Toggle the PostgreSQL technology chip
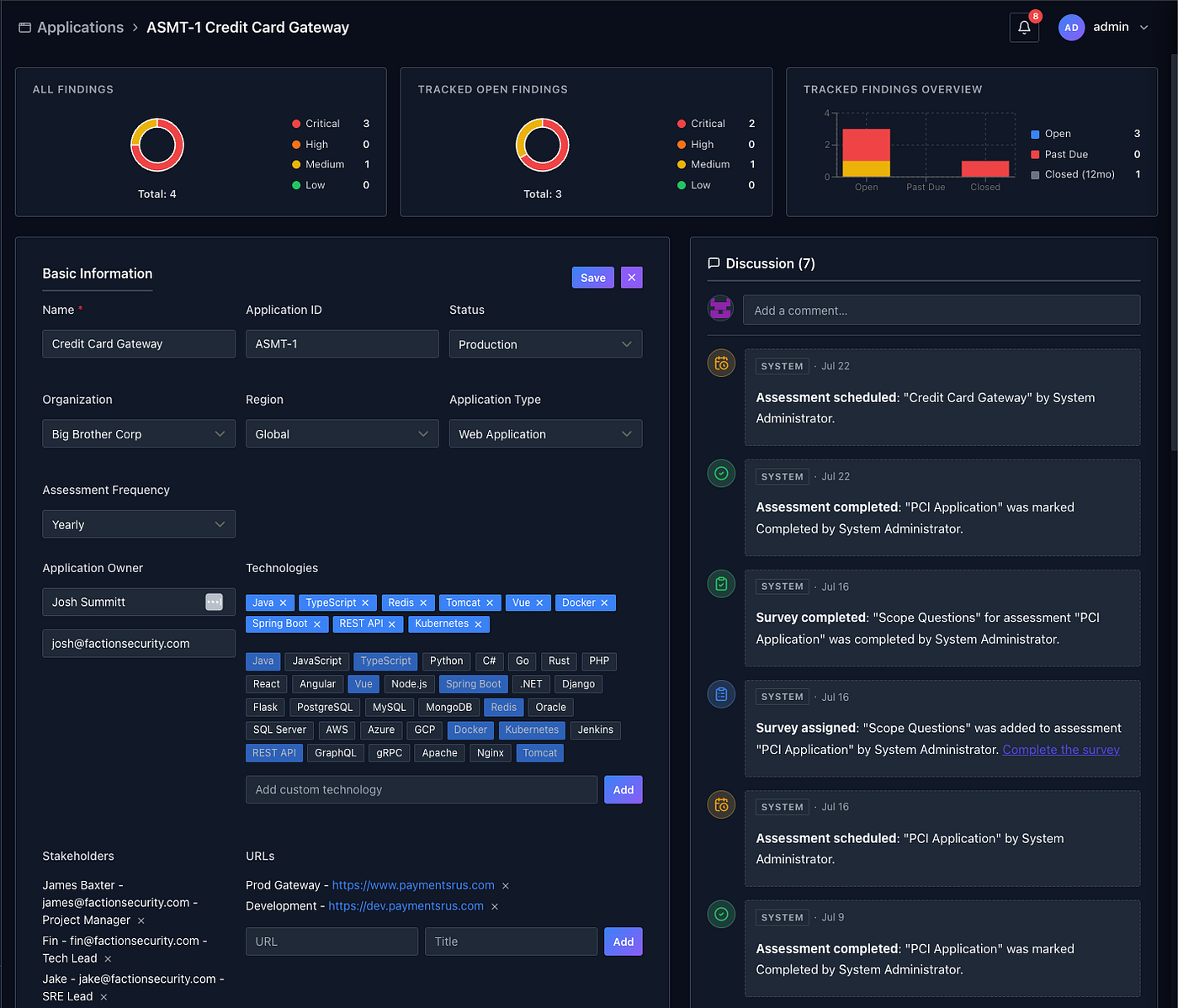The image size is (1178, 1008). [325, 708]
